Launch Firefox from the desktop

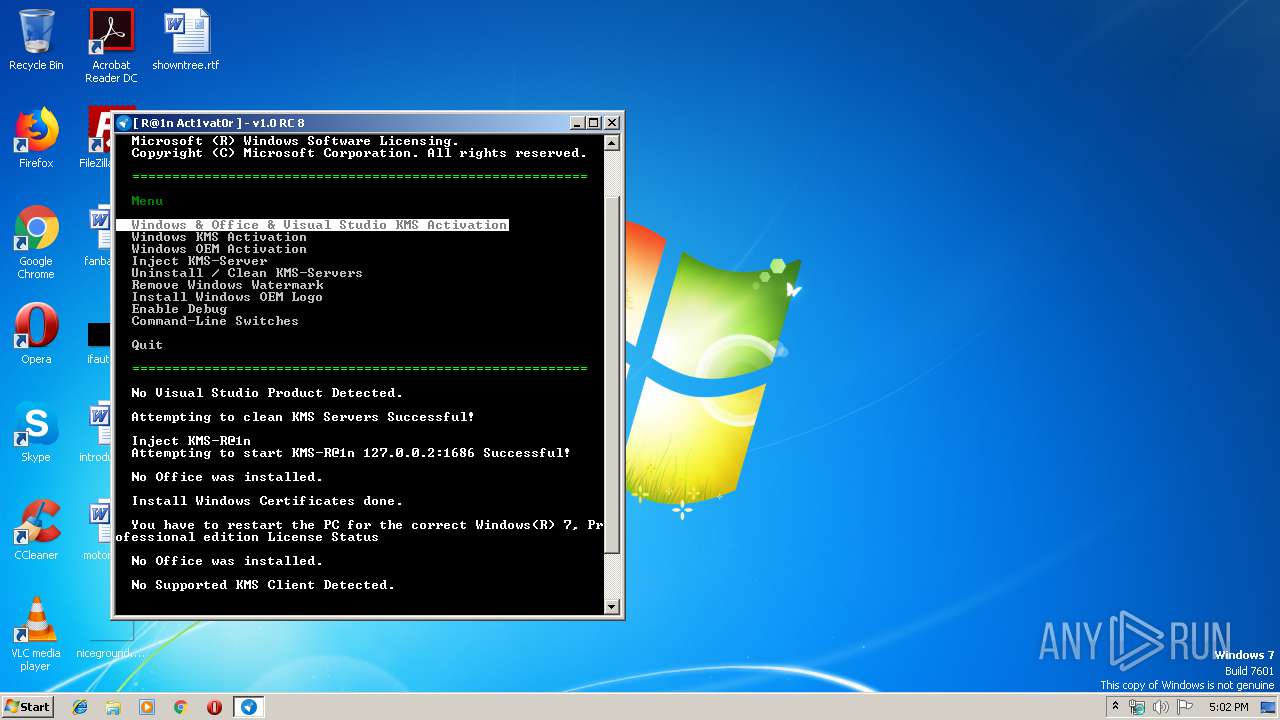[x=36, y=138]
